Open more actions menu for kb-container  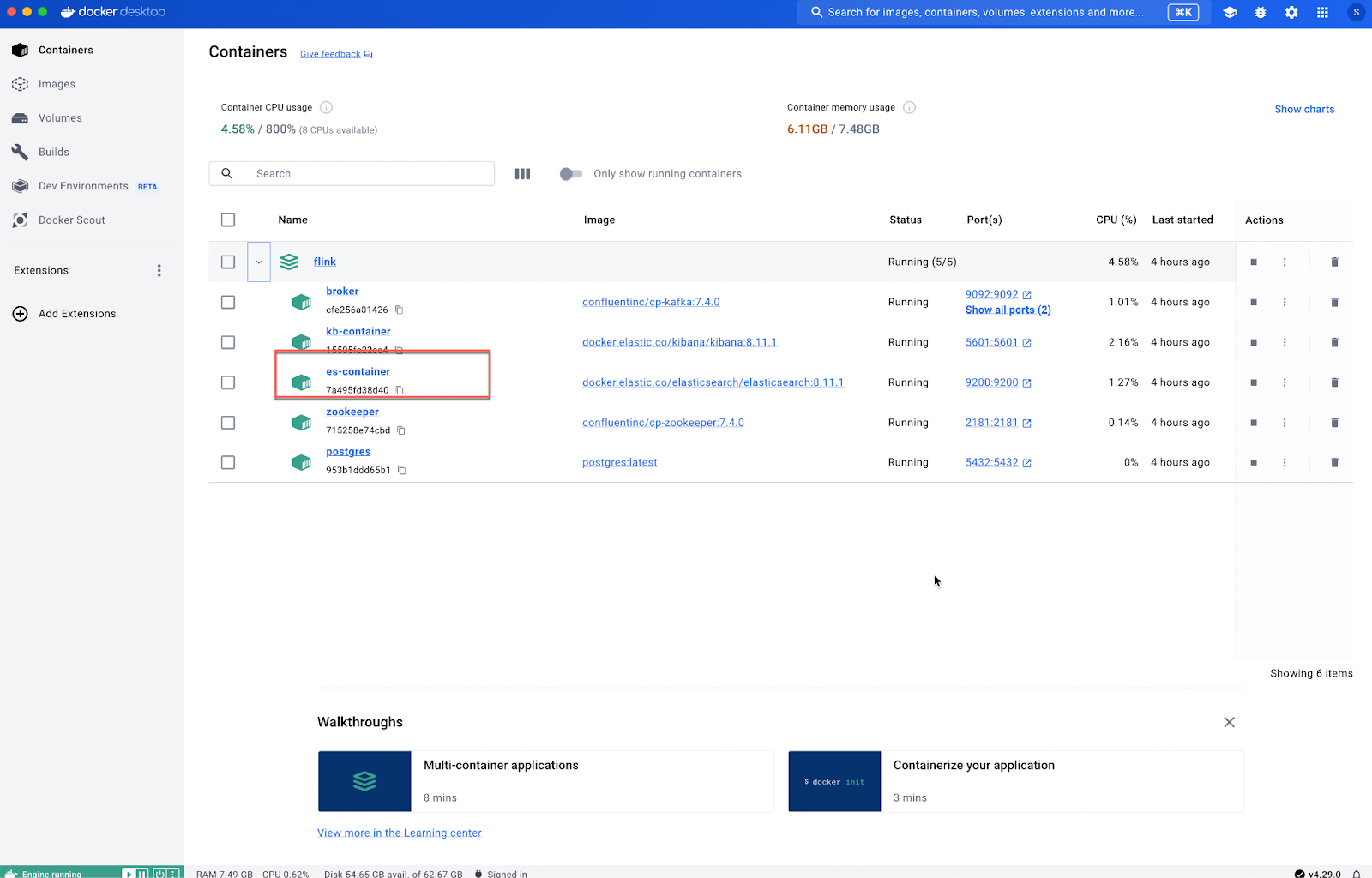pyautogui.click(x=1285, y=342)
